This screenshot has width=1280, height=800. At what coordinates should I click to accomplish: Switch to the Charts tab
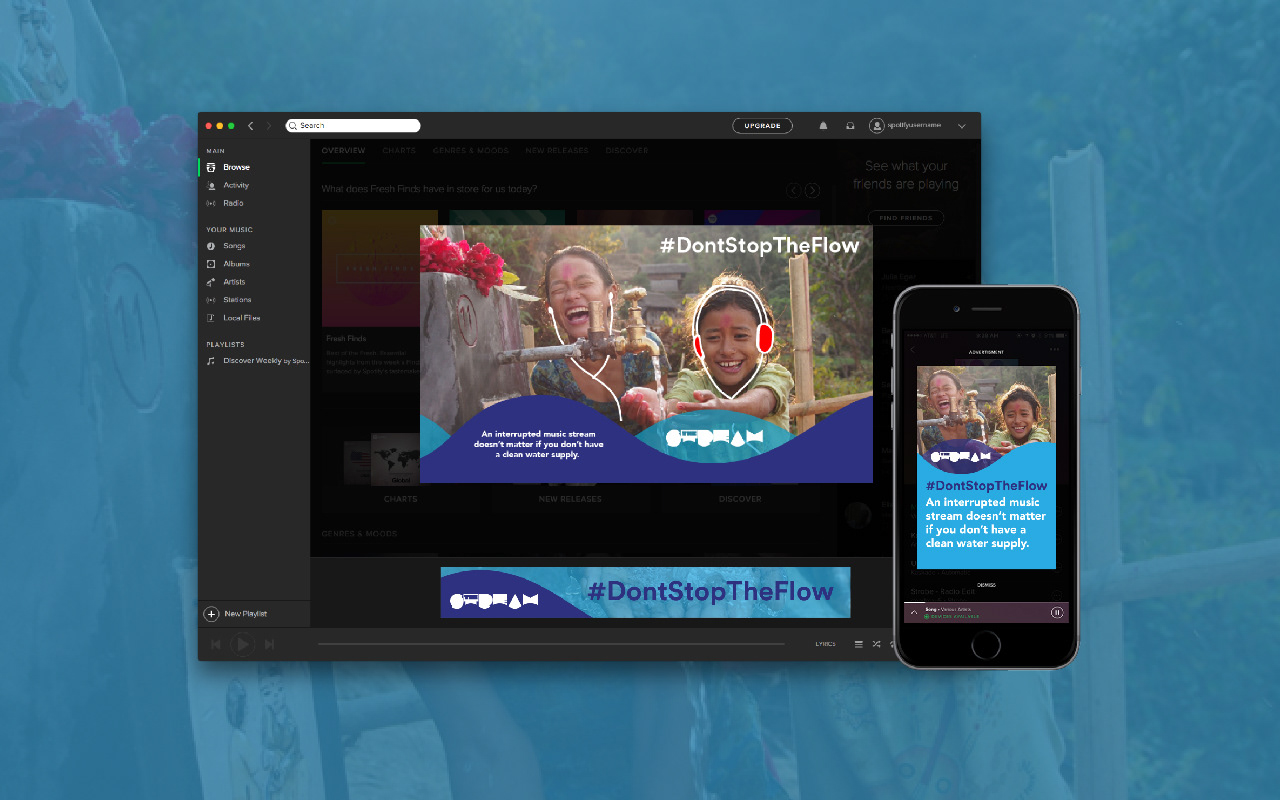click(x=399, y=150)
